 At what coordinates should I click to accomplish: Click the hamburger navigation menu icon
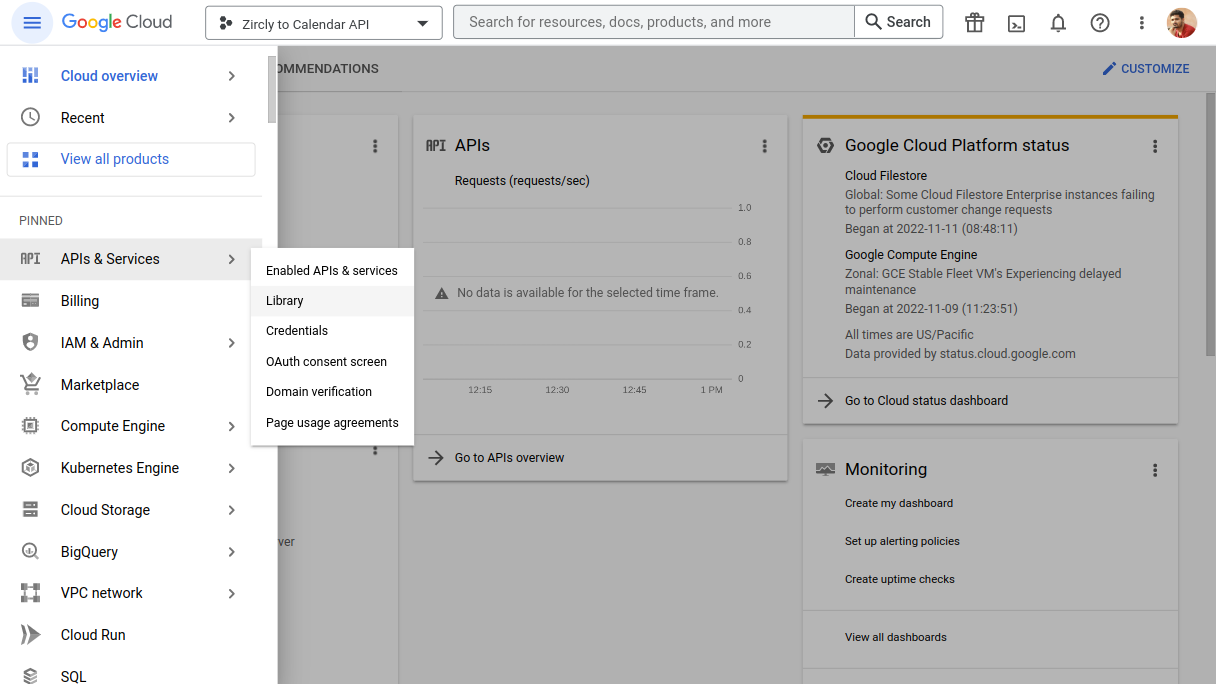click(32, 22)
